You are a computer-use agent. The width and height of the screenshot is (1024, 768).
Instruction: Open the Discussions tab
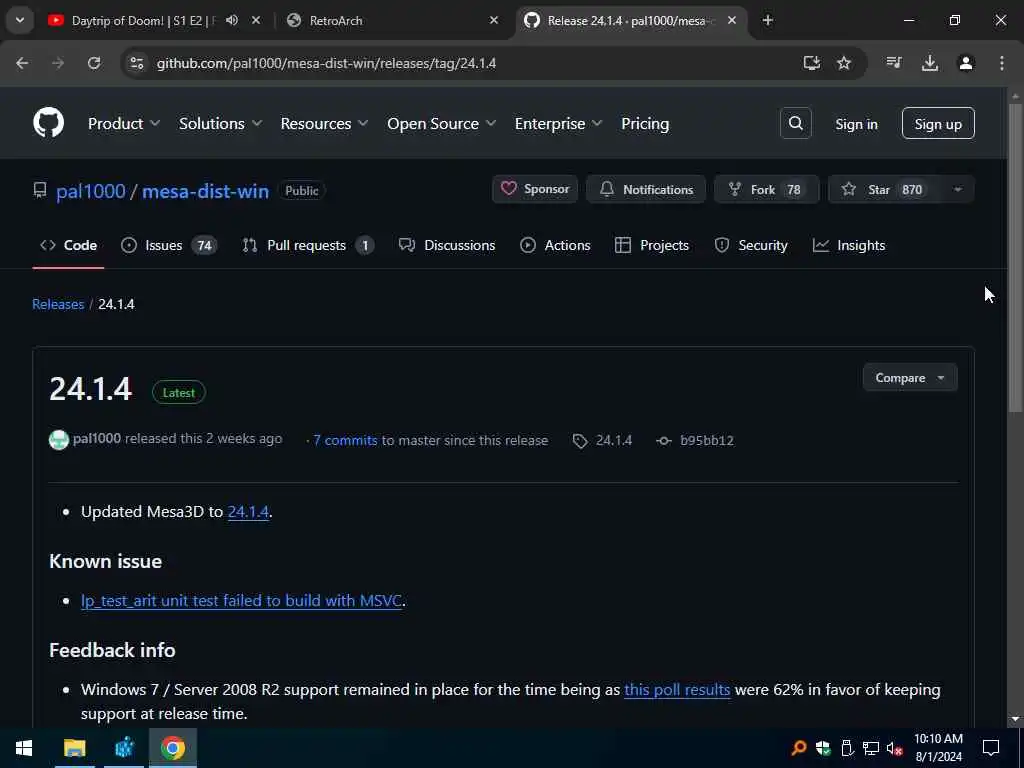[447, 245]
